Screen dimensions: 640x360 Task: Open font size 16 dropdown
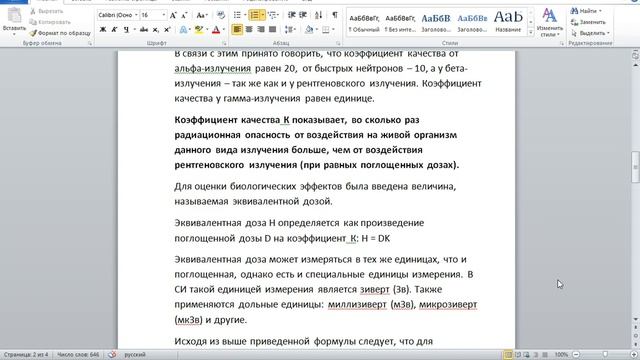tap(164, 15)
